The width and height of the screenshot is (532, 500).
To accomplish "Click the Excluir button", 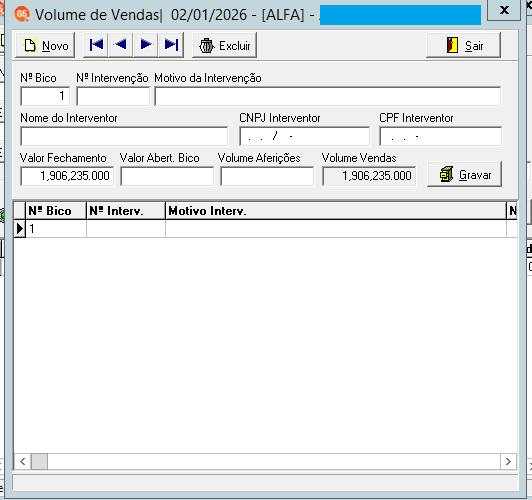I will click(x=225, y=45).
